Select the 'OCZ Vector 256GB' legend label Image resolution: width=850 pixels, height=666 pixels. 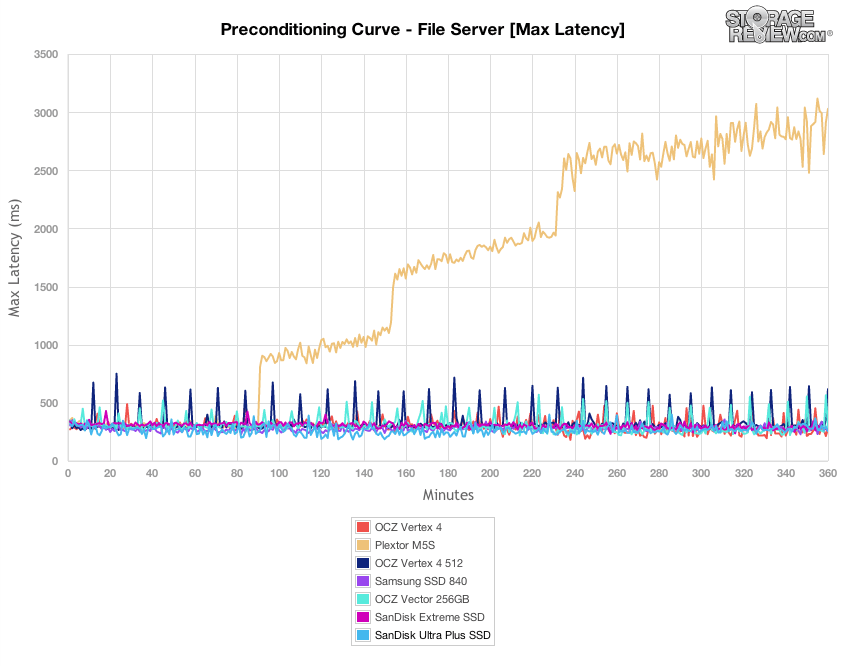click(x=422, y=599)
